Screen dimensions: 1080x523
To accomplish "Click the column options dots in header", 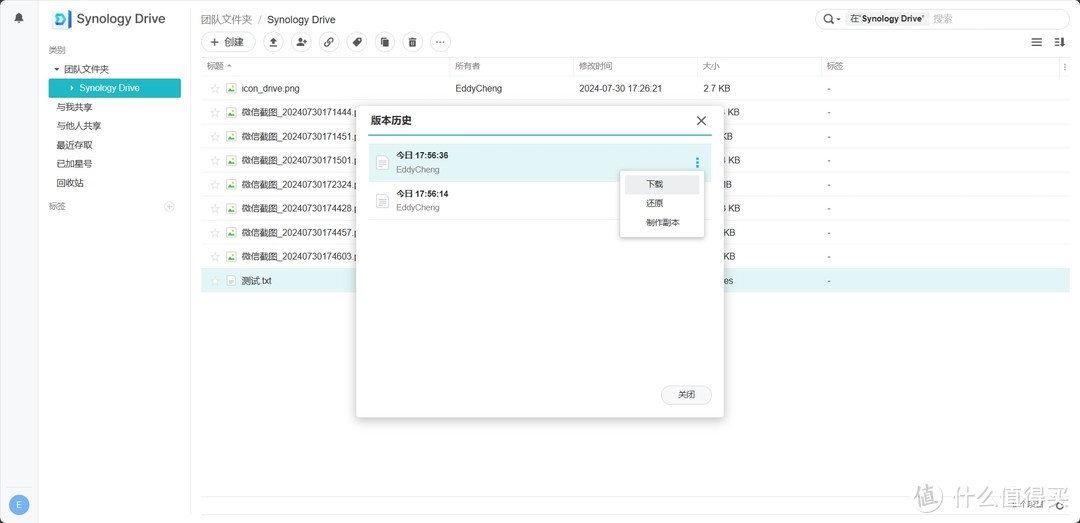I will (x=1064, y=67).
